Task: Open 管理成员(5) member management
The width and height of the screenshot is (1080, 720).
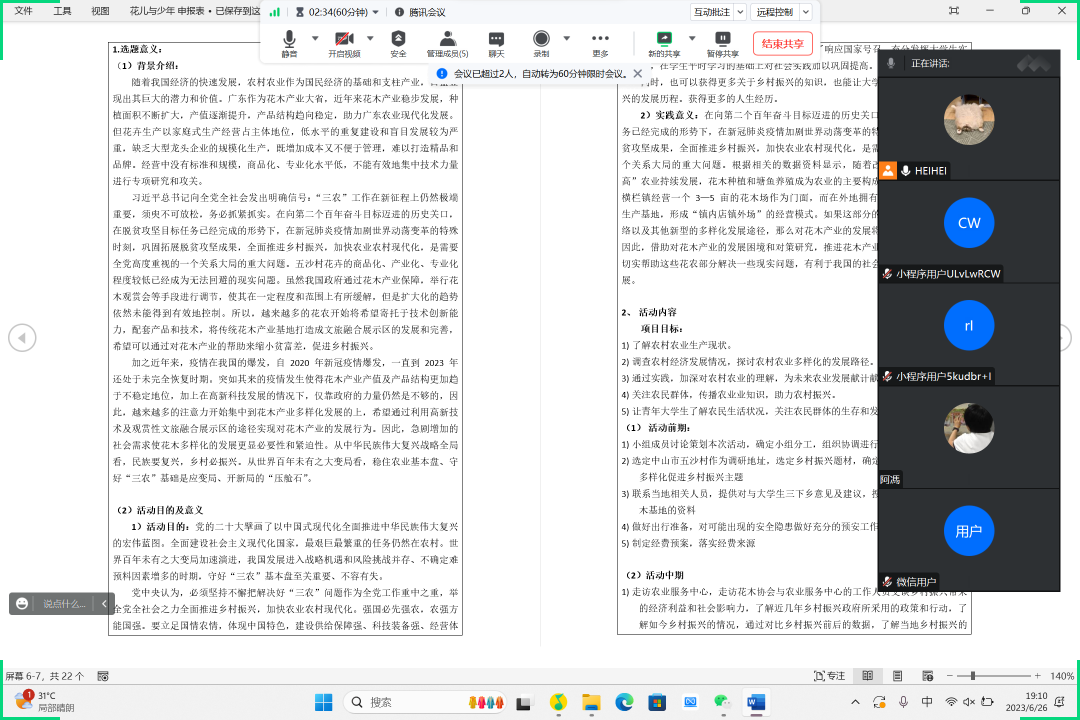Action: (x=447, y=43)
